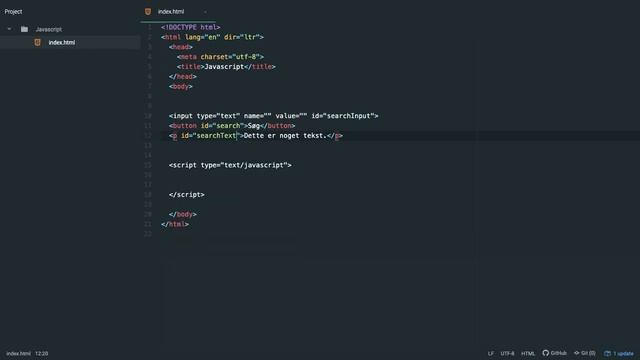Click the Javascript folder icon

(24, 29)
